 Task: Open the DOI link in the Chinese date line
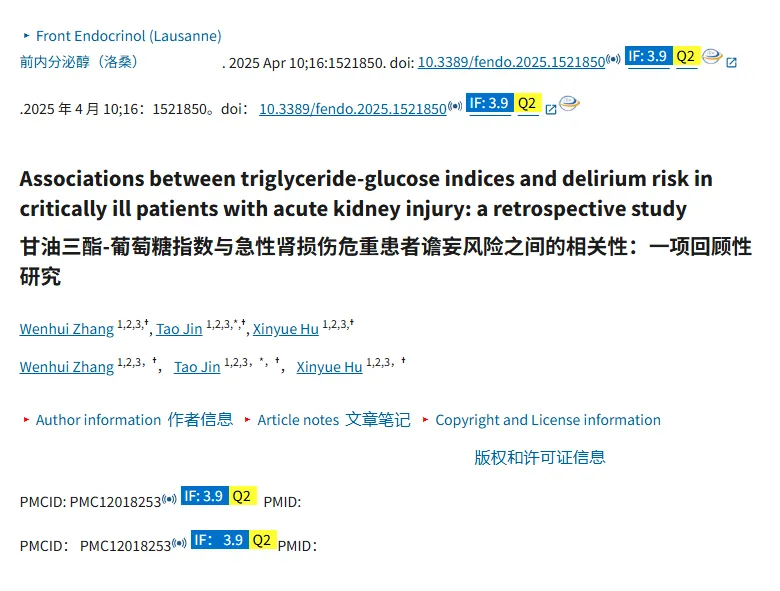coord(353,109)
